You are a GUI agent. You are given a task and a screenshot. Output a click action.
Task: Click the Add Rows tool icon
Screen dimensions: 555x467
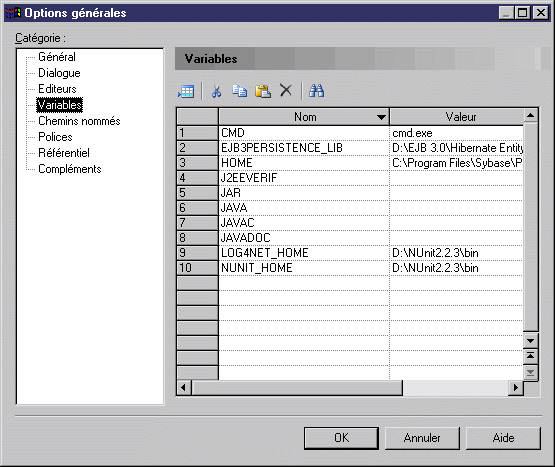[186, 91]
